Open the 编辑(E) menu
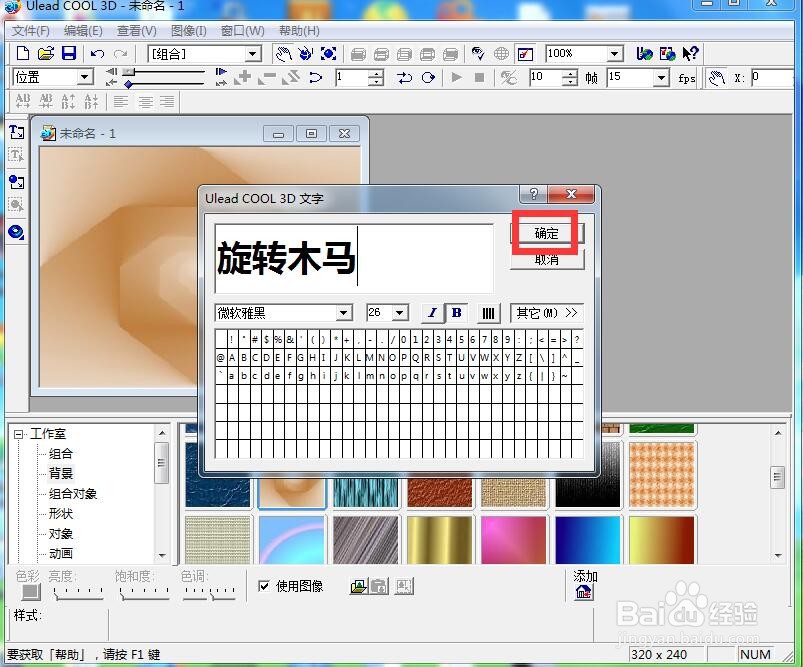Viewport: 803px width, 667px height. coord(83,31)
